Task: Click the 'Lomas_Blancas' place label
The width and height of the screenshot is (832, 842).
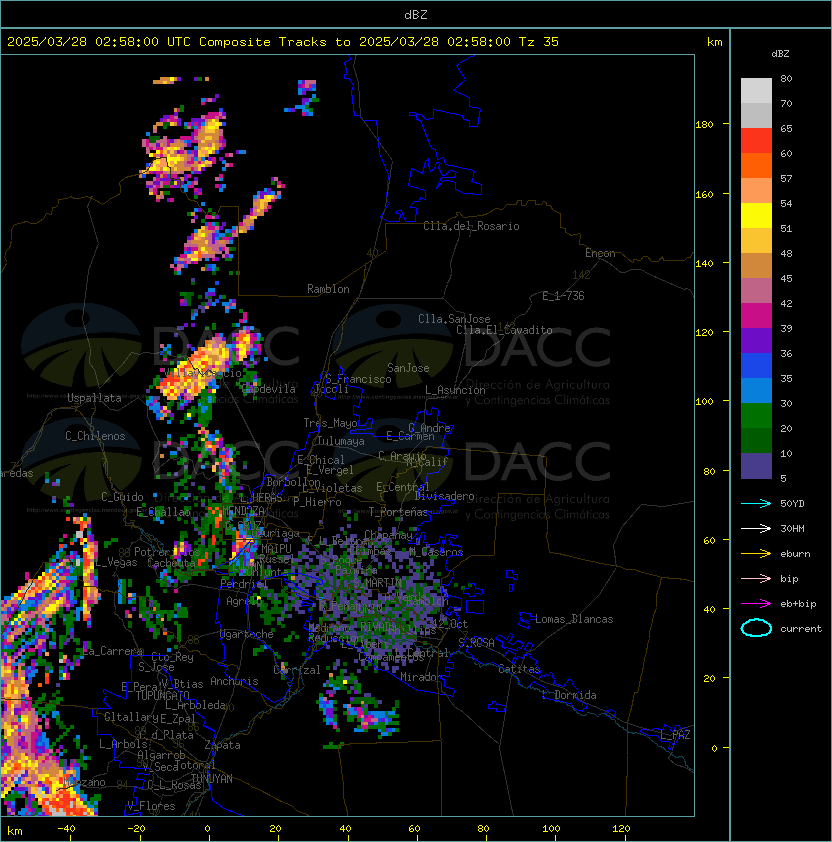Action: 574,619
